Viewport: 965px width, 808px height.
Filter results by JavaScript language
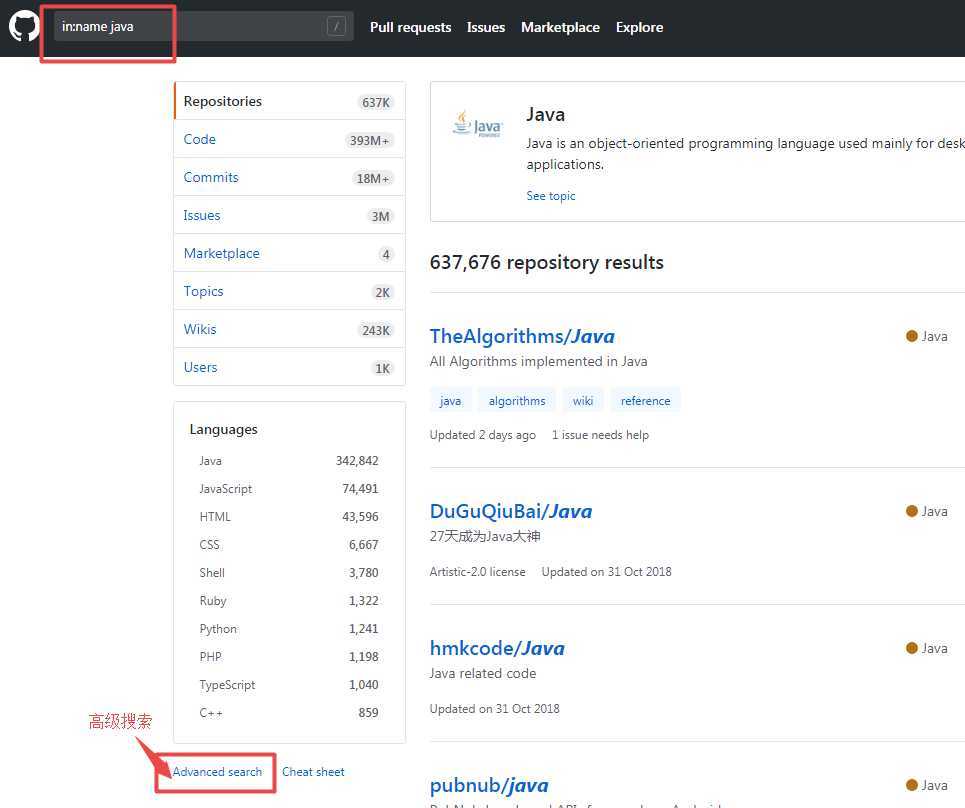[289, 489]
